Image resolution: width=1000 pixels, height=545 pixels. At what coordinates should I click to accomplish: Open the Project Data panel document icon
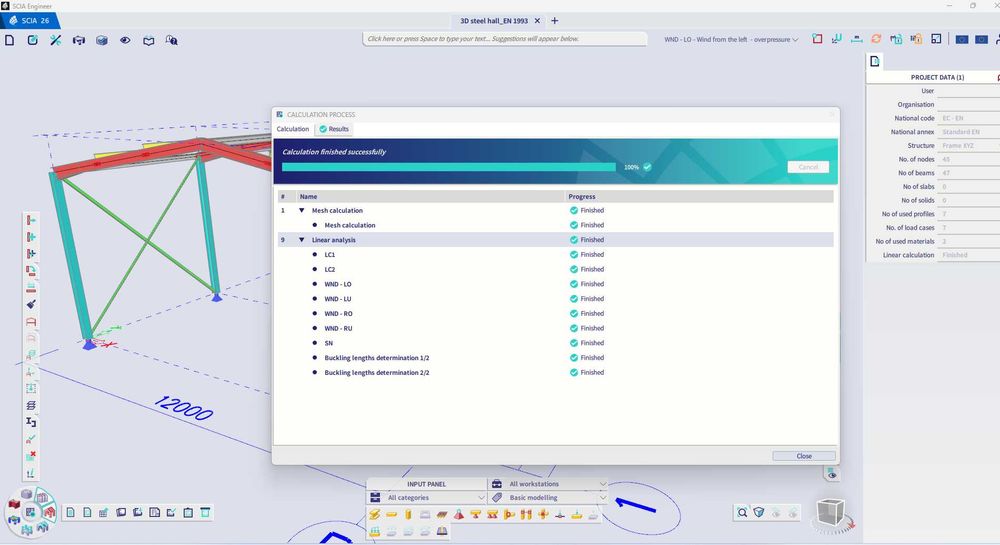874,61
